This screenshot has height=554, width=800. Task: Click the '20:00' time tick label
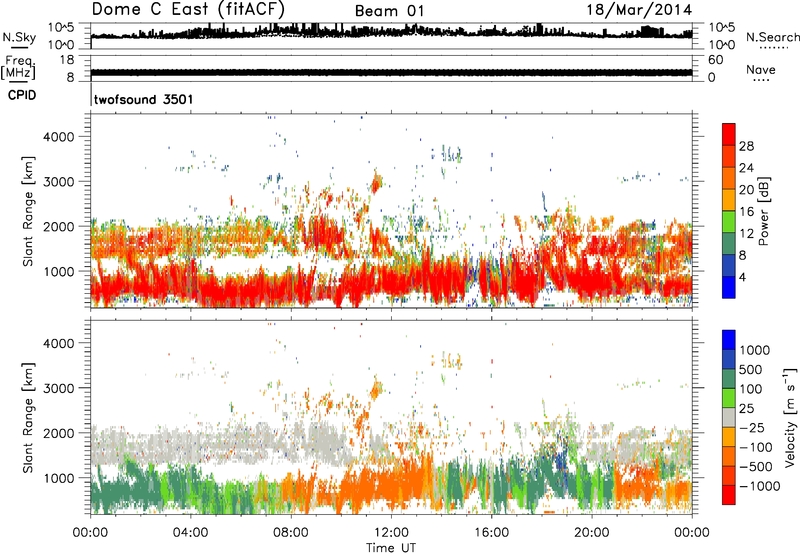(591, 533)
